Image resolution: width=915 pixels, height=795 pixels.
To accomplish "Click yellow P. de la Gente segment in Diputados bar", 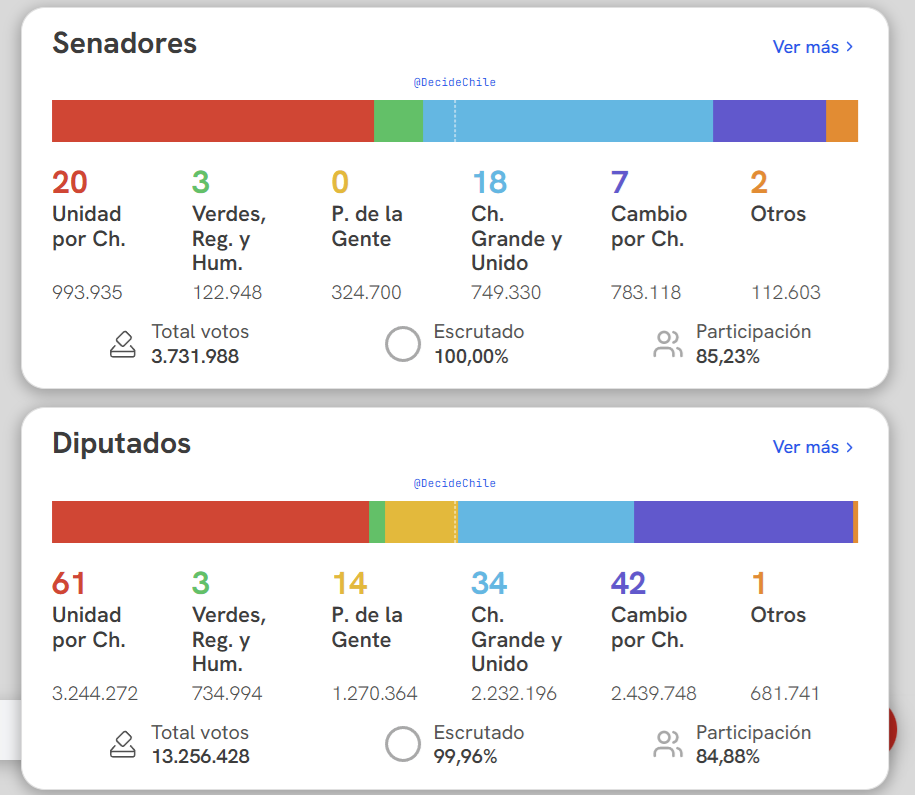I will pos(419,522).
